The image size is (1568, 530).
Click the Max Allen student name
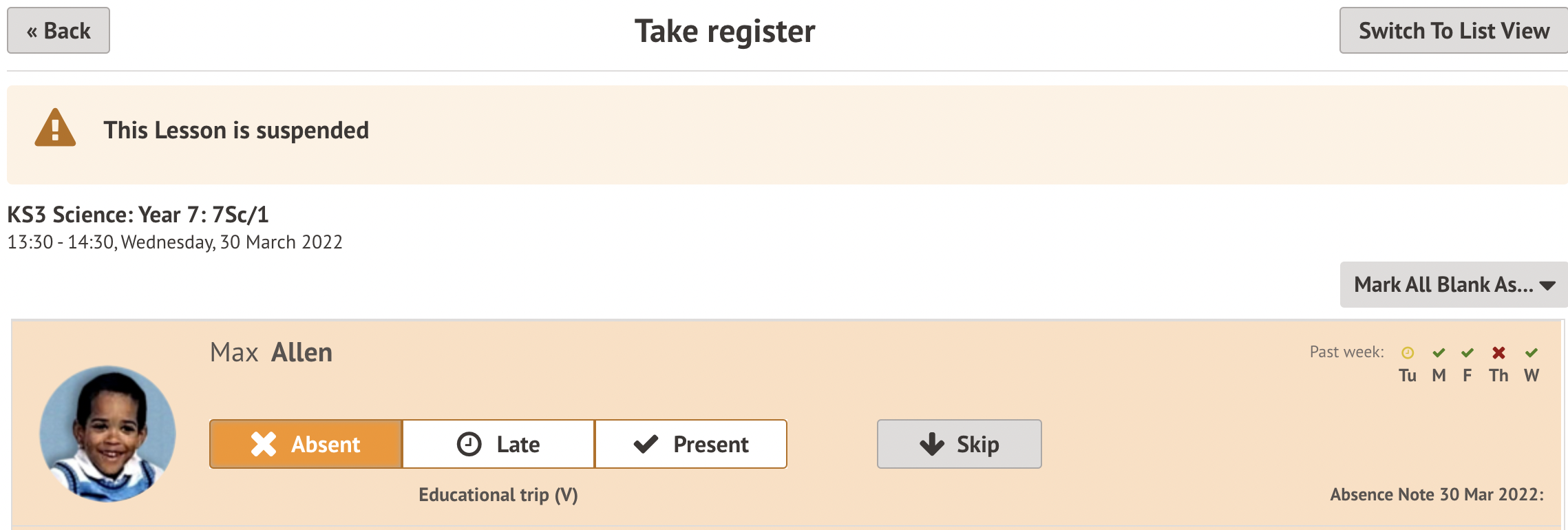(271, 352)
